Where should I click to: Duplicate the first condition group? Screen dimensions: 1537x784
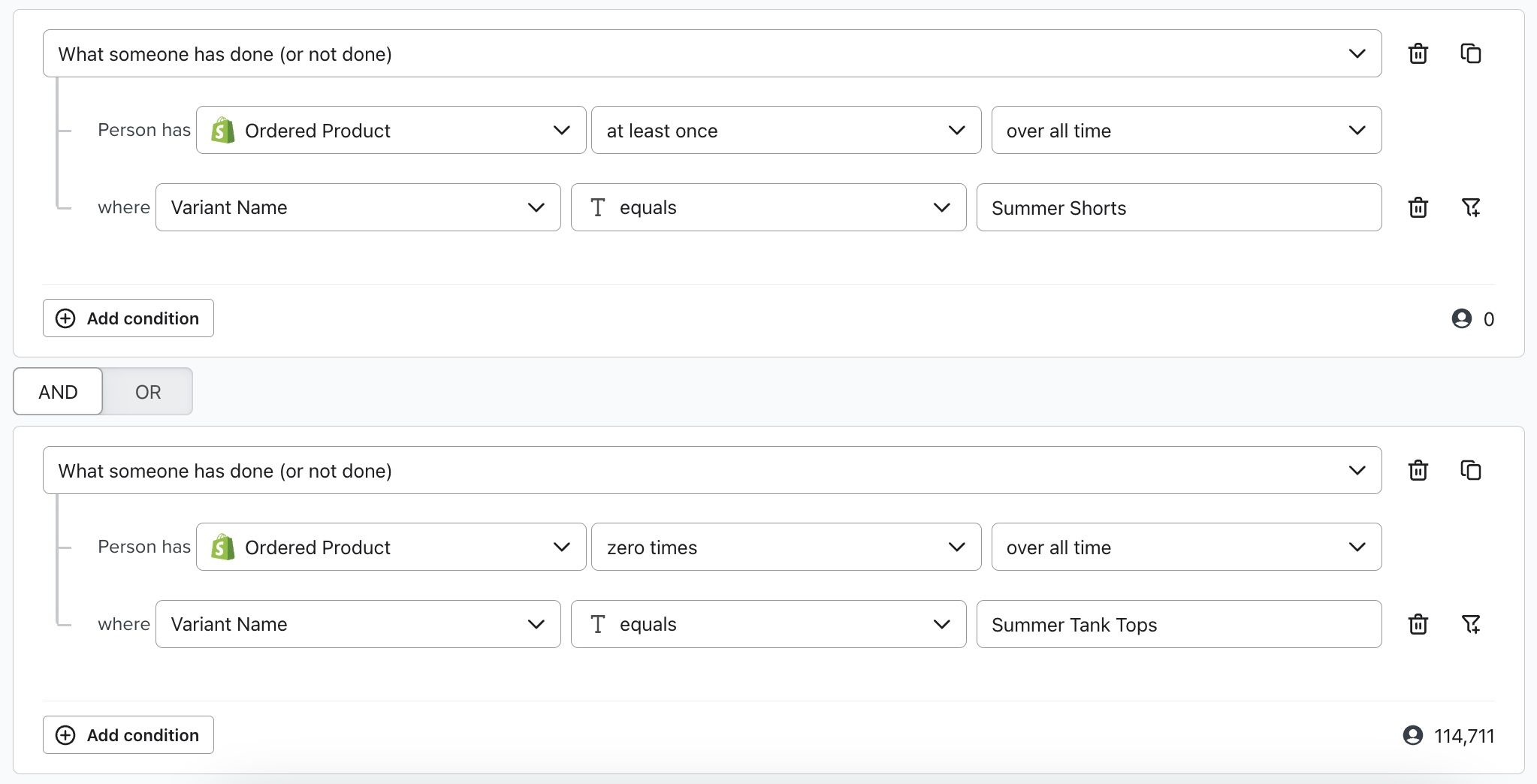[x=1470, y=54]
